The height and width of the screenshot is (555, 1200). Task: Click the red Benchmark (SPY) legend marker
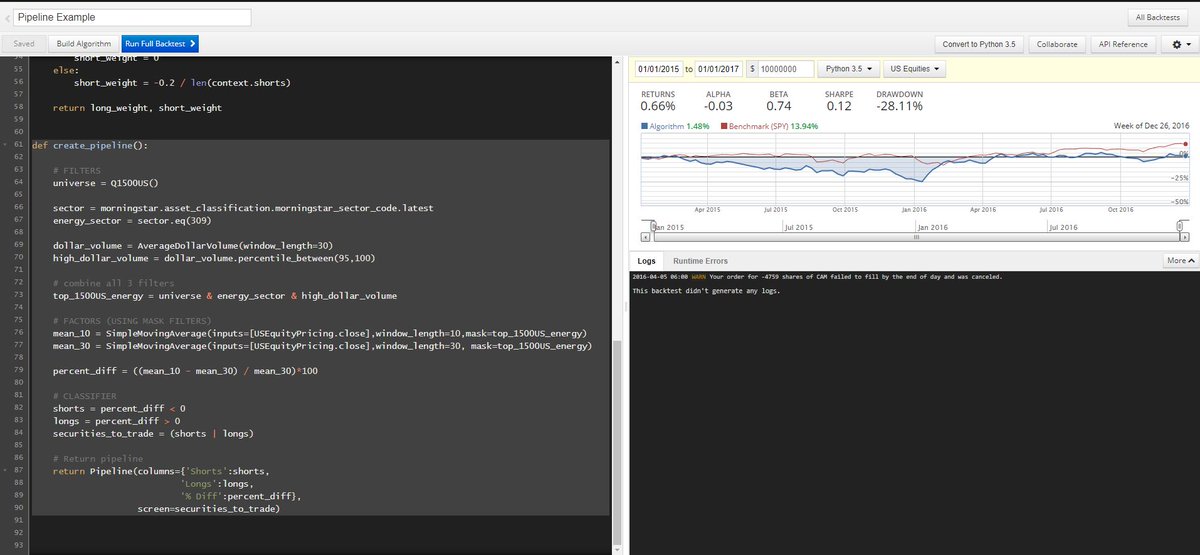723,127
